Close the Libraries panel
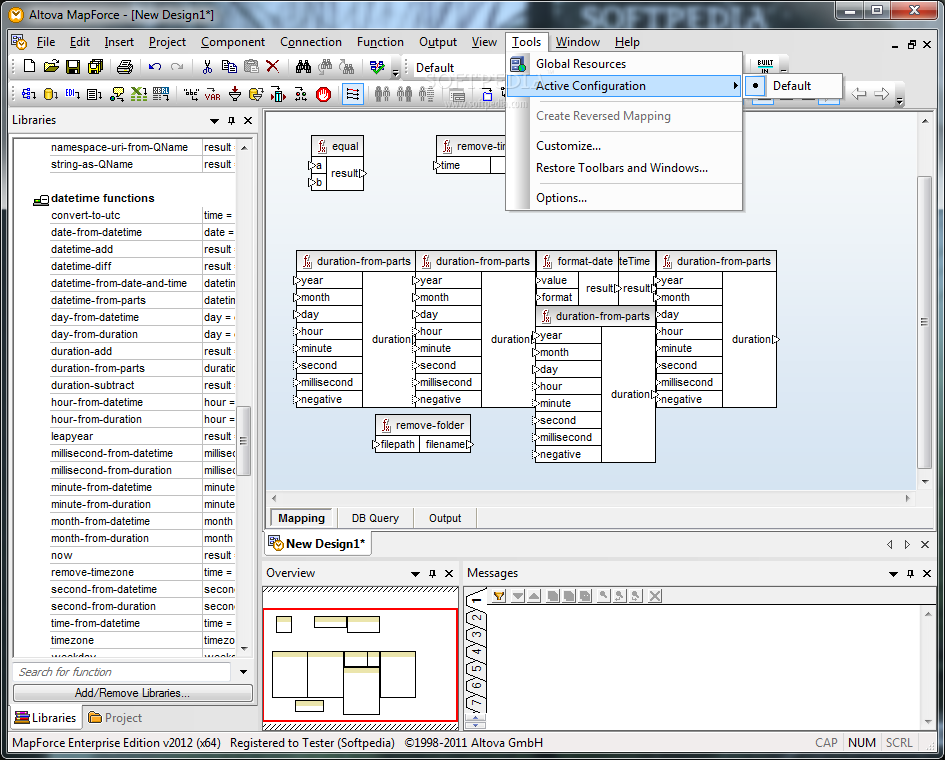Screen dimensions: 945x760 pos(248,121)
